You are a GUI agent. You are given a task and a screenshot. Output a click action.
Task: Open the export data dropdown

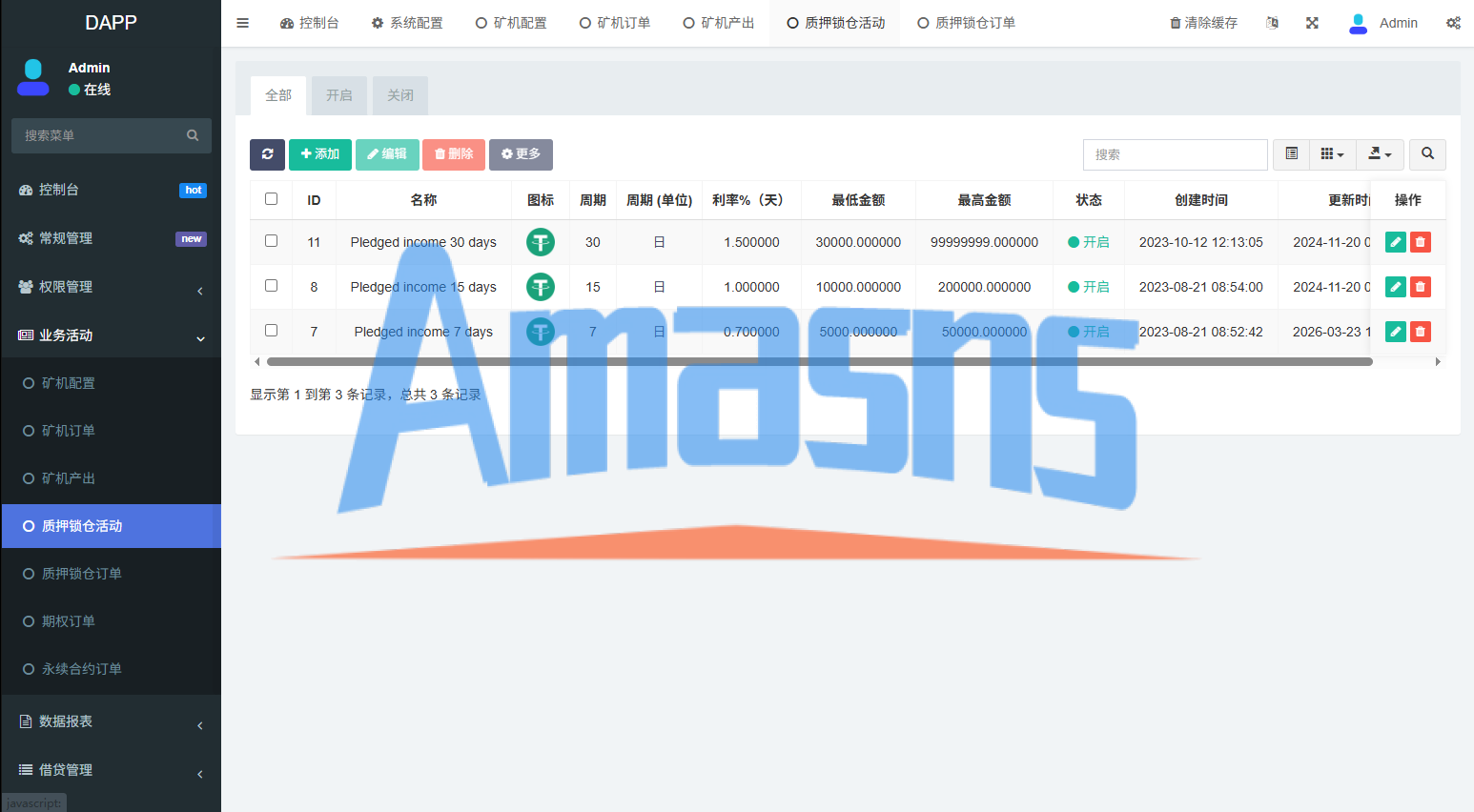click(1380, 154)
